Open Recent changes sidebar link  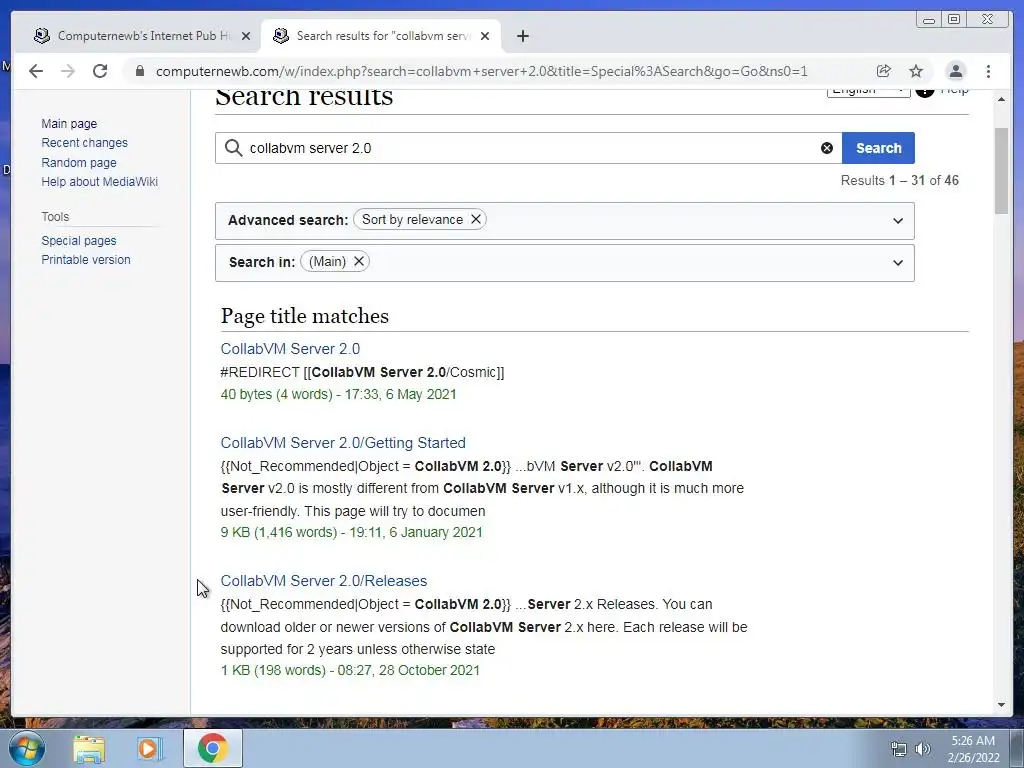[x=85, y=142]
